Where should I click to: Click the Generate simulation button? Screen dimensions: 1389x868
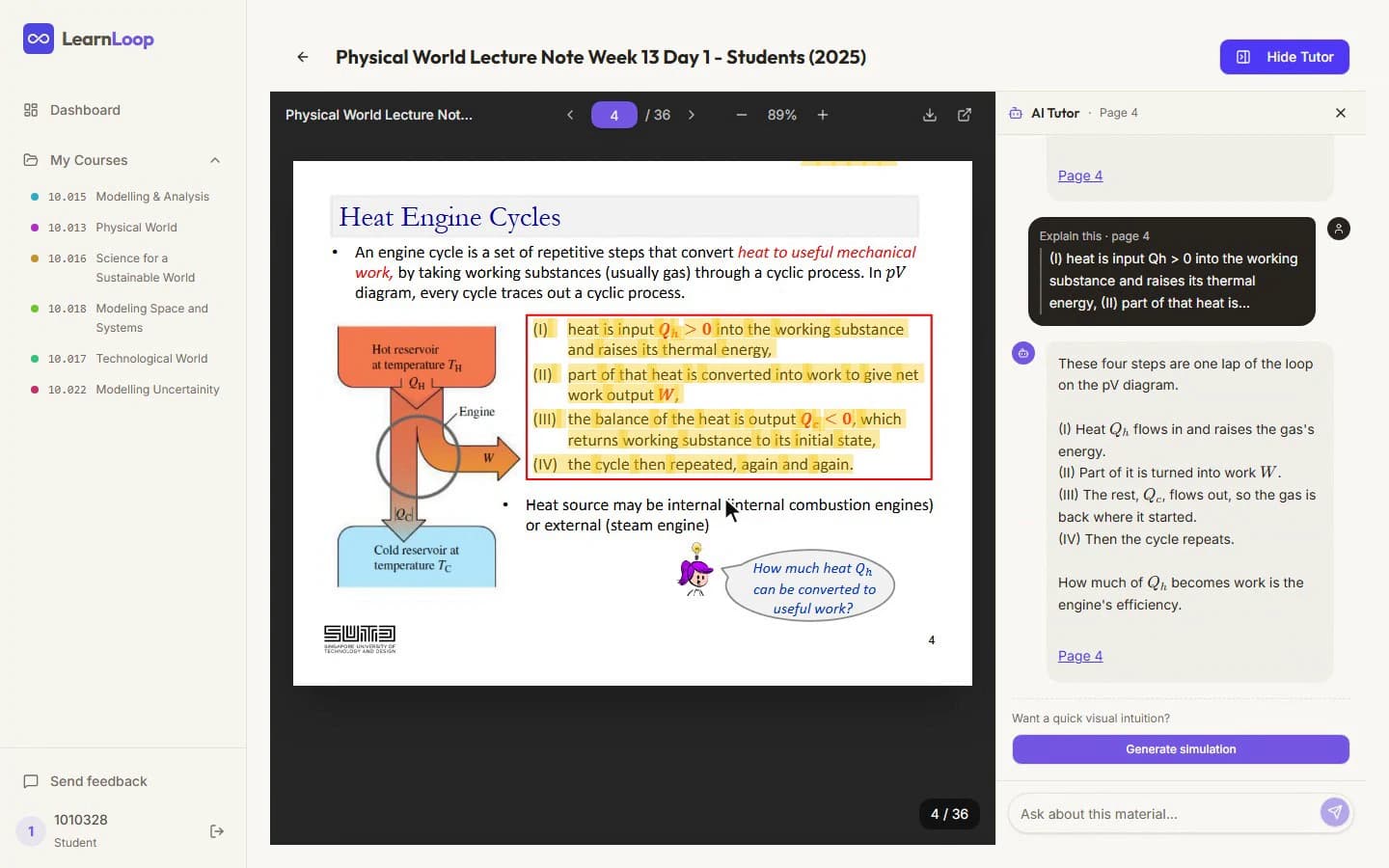[1181, 749]
